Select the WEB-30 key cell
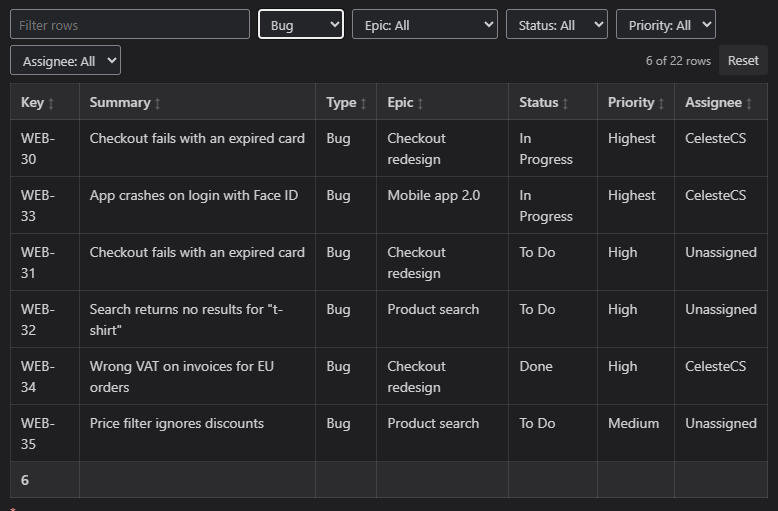This screenshot has width=778, height=511. (x=45, y=148)
